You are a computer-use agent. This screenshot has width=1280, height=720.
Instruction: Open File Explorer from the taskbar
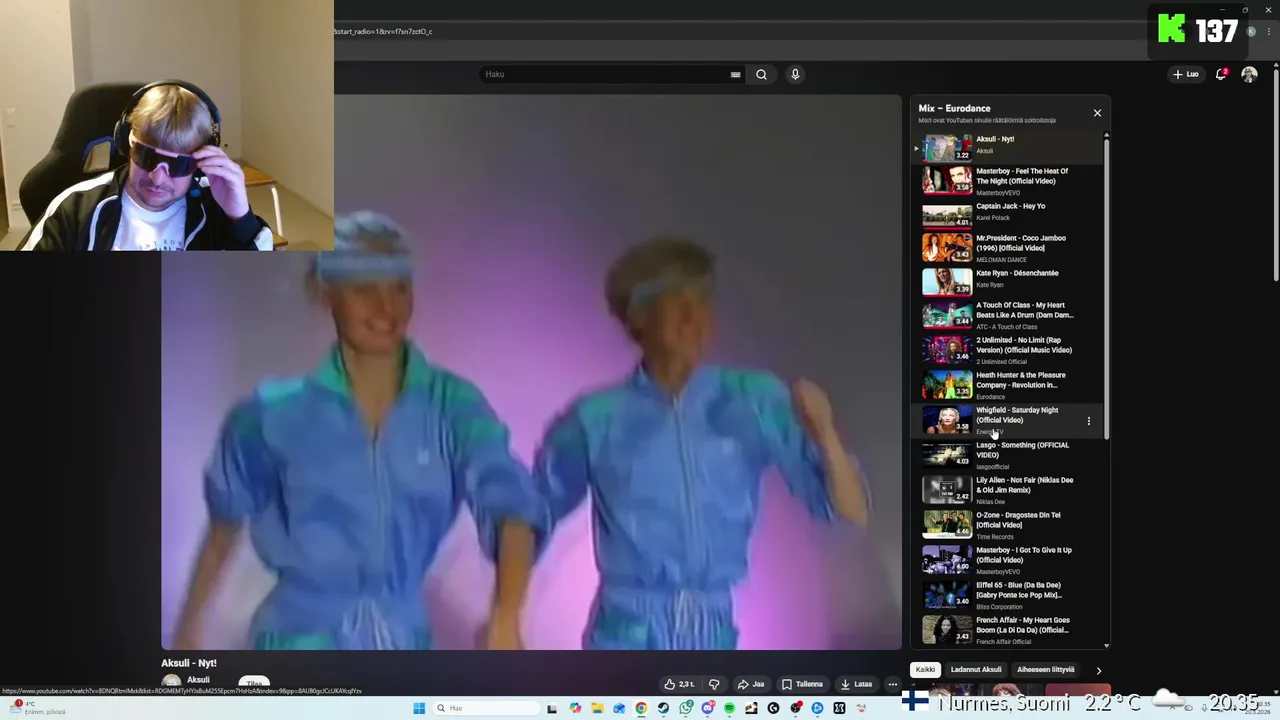597,709
